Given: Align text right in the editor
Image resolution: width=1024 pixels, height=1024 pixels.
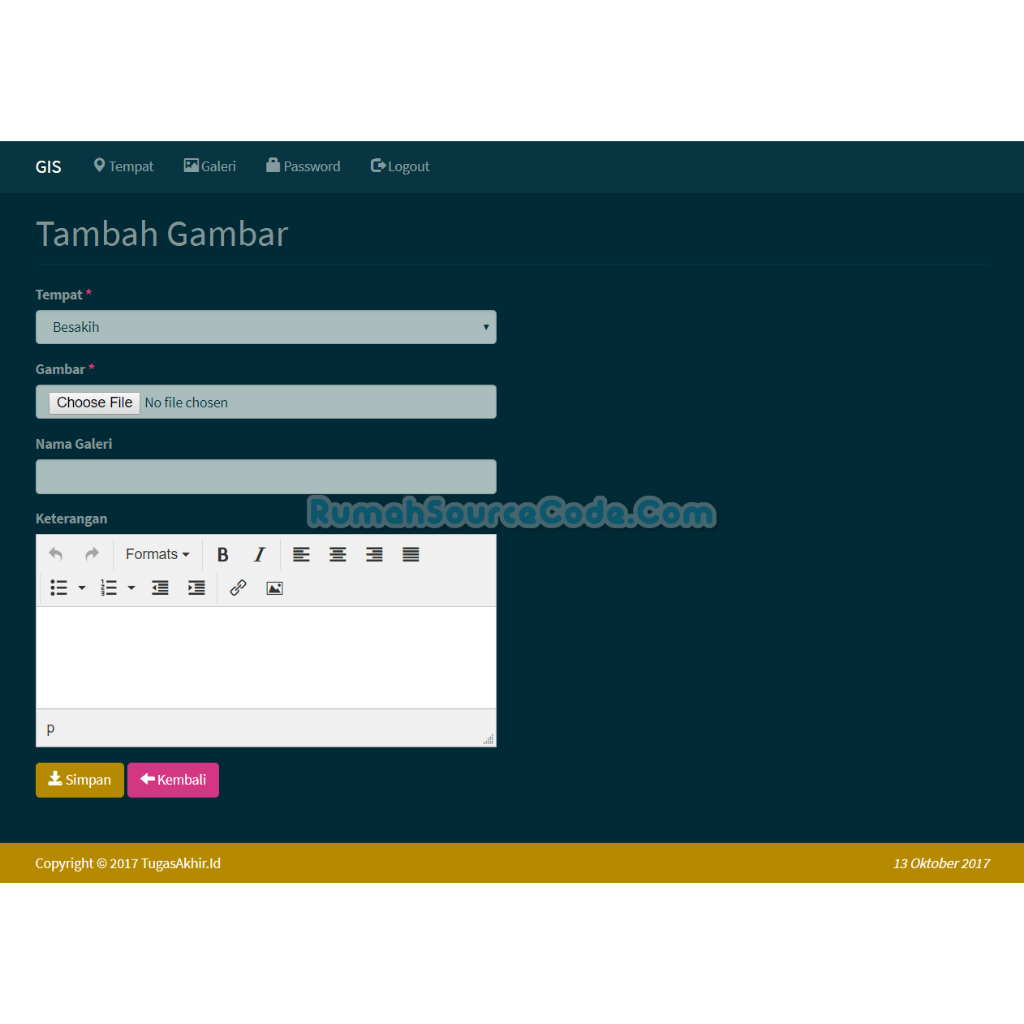Looking at the screenshot, I should pyautogui.click(x=374, y=554).
